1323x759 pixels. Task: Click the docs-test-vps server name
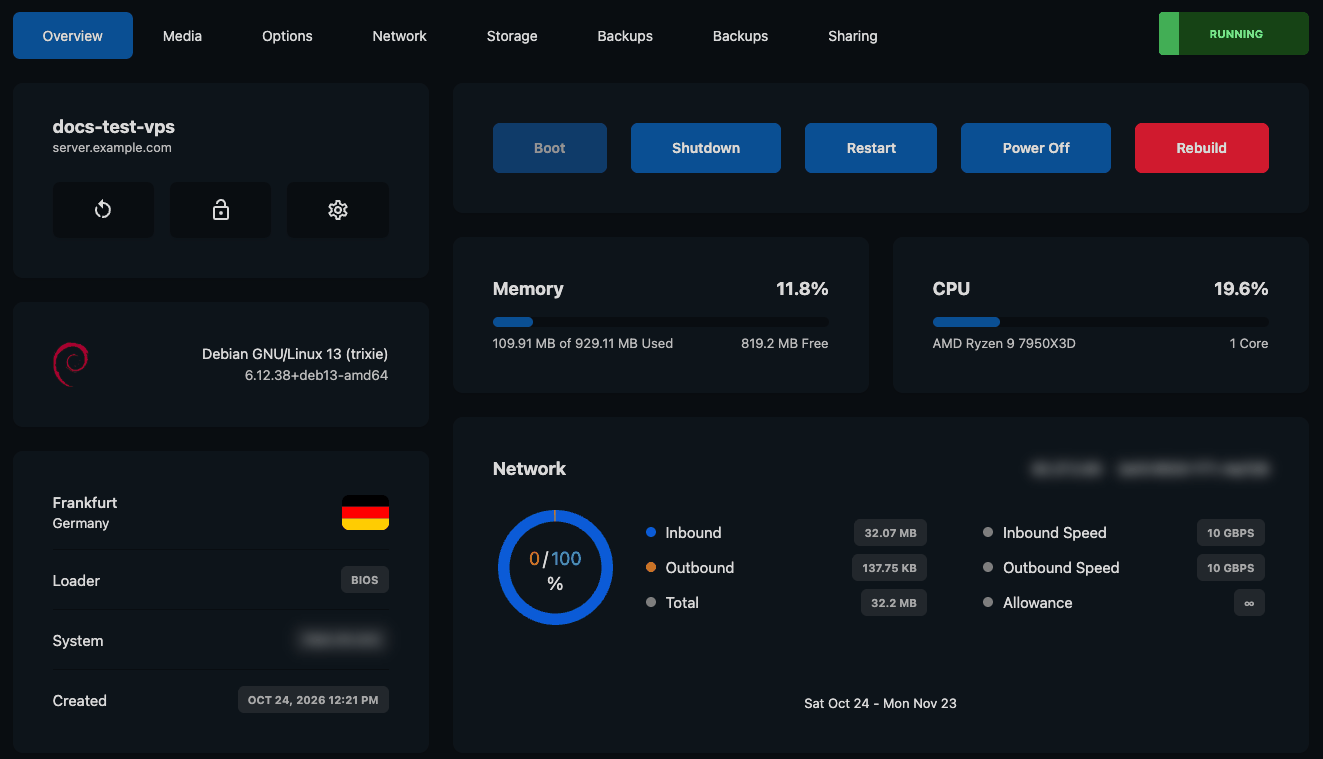point(114,127)
